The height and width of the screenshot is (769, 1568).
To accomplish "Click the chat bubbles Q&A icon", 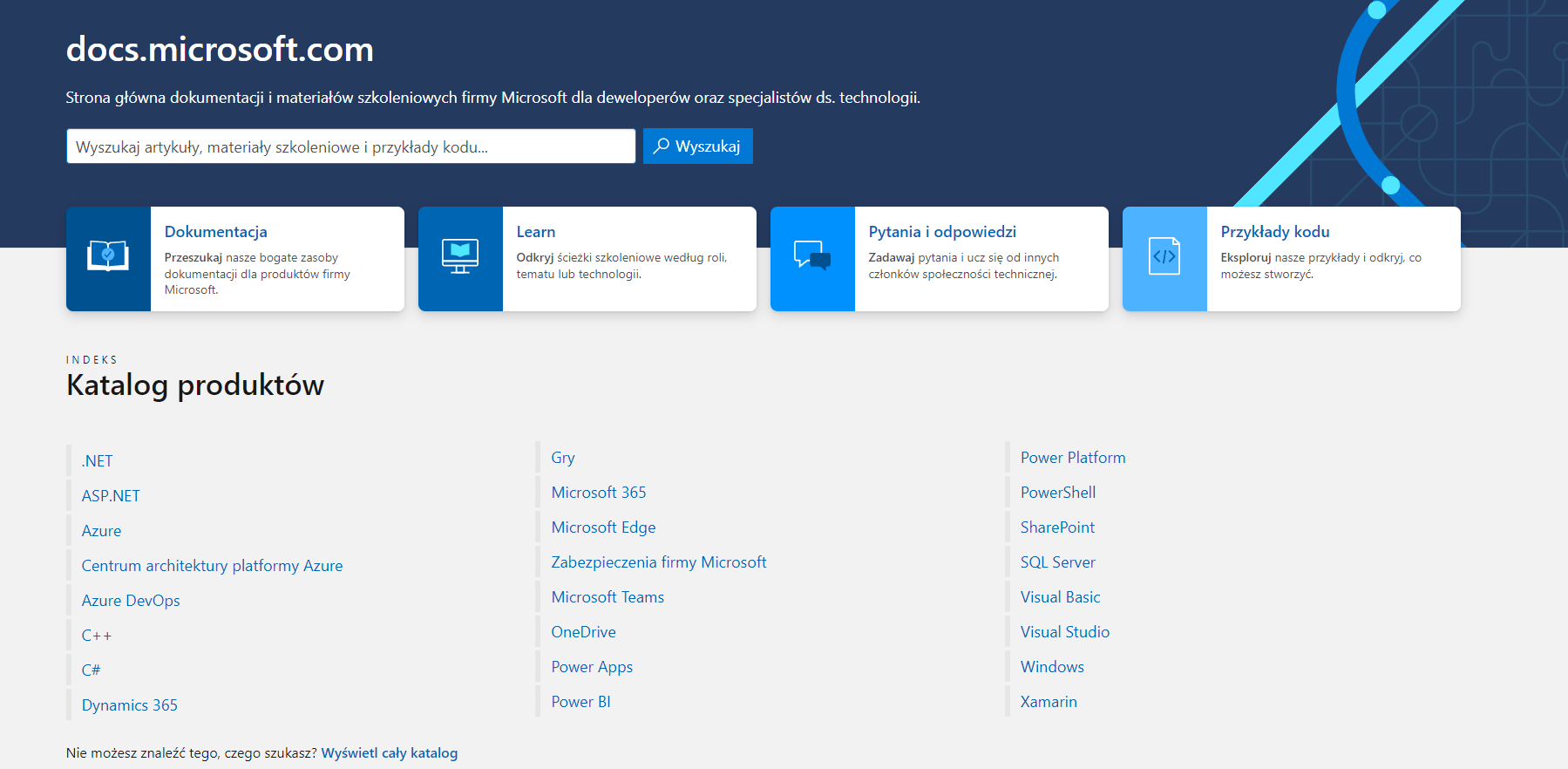I will tap(812, 256).
